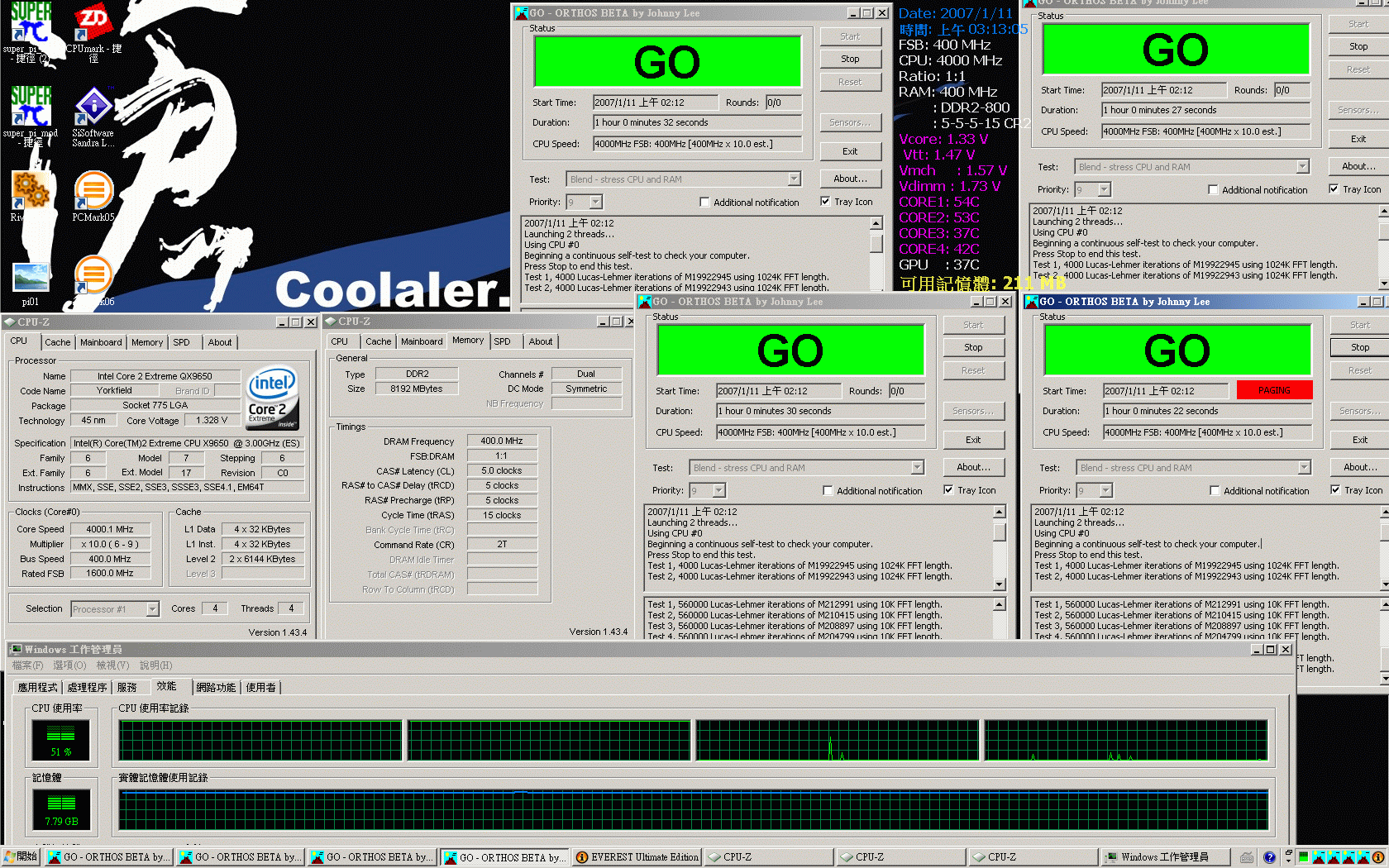The image size is (1389, 868).
Task: Toggle Tray Icon in the 22-seconds ORTHOS window
Action: (1335, 489)
